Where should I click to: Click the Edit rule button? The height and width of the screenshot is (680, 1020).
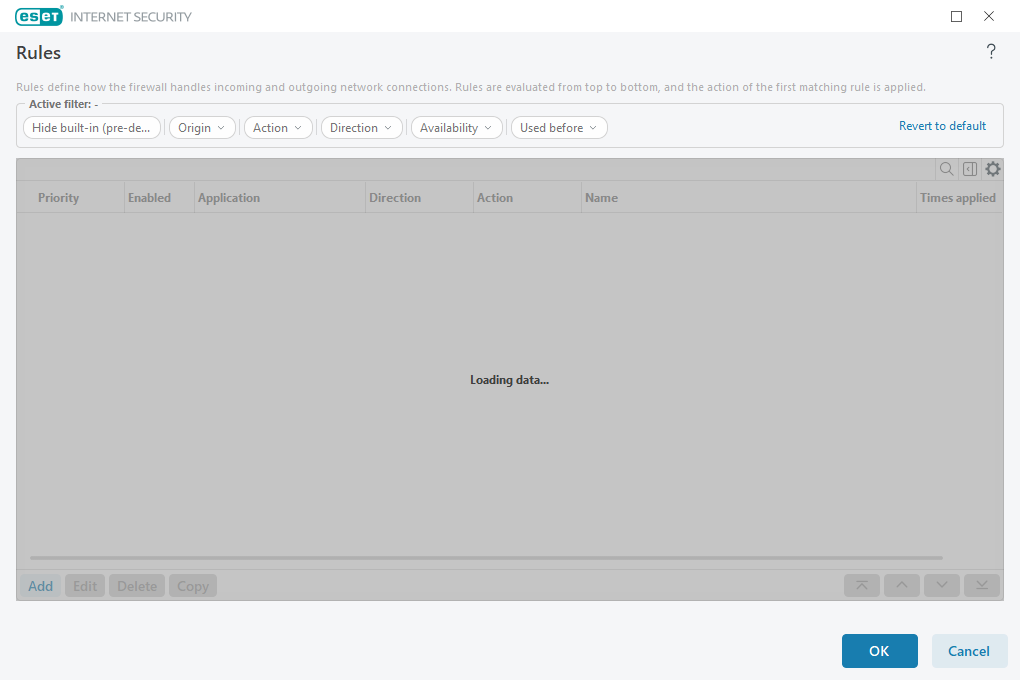[x=85, y=586]
